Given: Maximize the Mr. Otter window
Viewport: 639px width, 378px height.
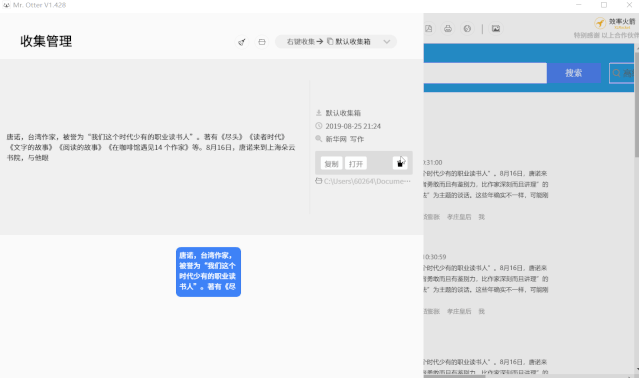Looking at the screenshot, I should [x=604, y=5].
